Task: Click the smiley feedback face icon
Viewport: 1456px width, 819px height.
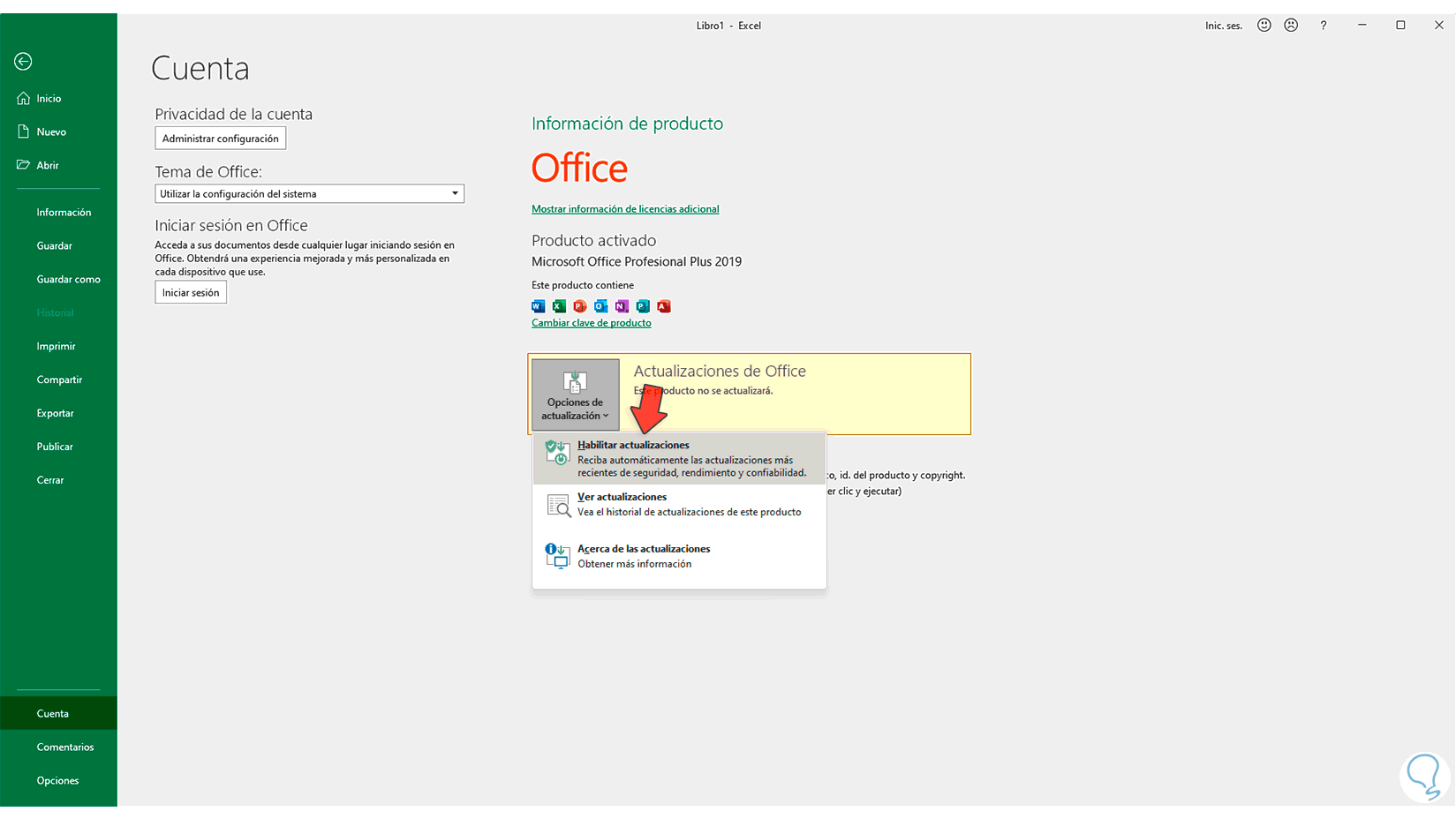Action: [1264, 25]
